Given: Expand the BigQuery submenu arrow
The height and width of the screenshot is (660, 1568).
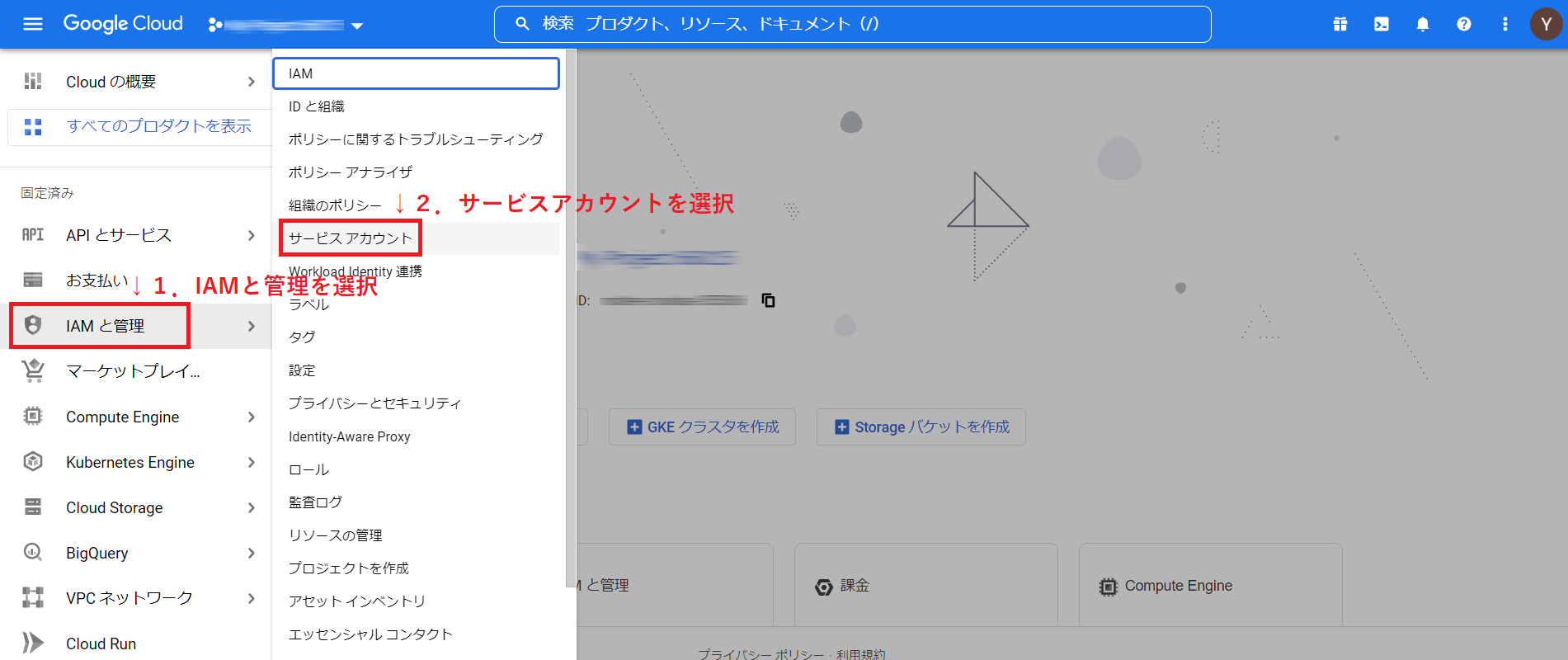Looking at the screenshot, I should (x=252, y=553).
